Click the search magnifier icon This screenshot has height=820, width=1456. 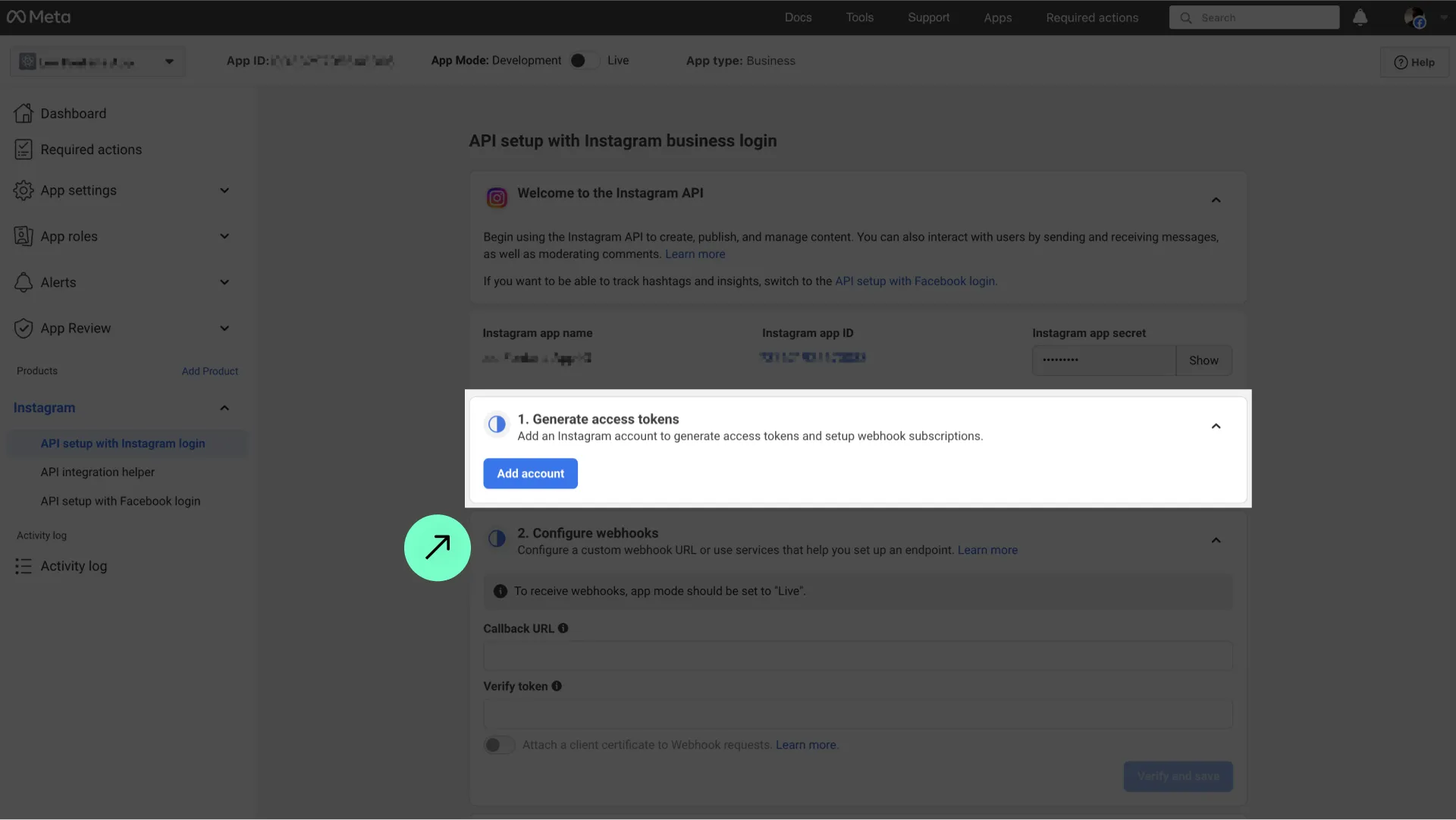click(1186, 17)
